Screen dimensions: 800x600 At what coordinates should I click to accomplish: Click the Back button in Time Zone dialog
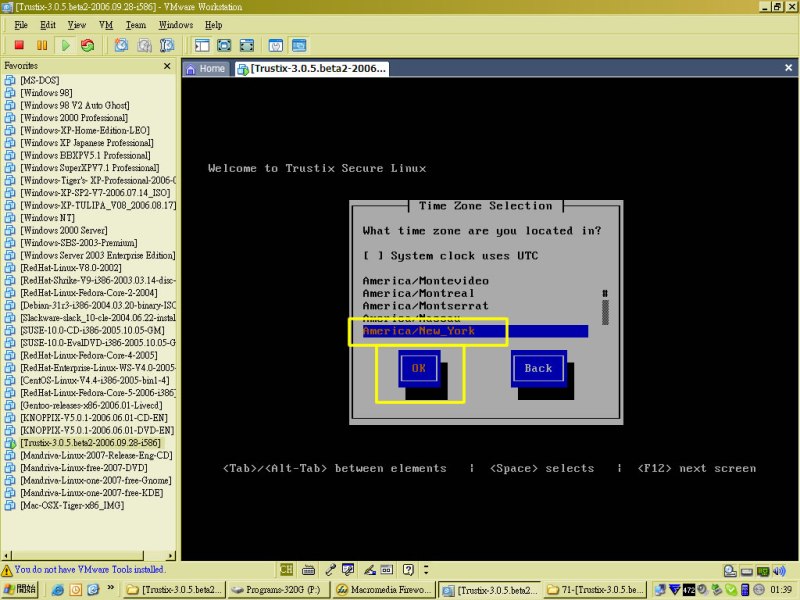click(538, 368)
